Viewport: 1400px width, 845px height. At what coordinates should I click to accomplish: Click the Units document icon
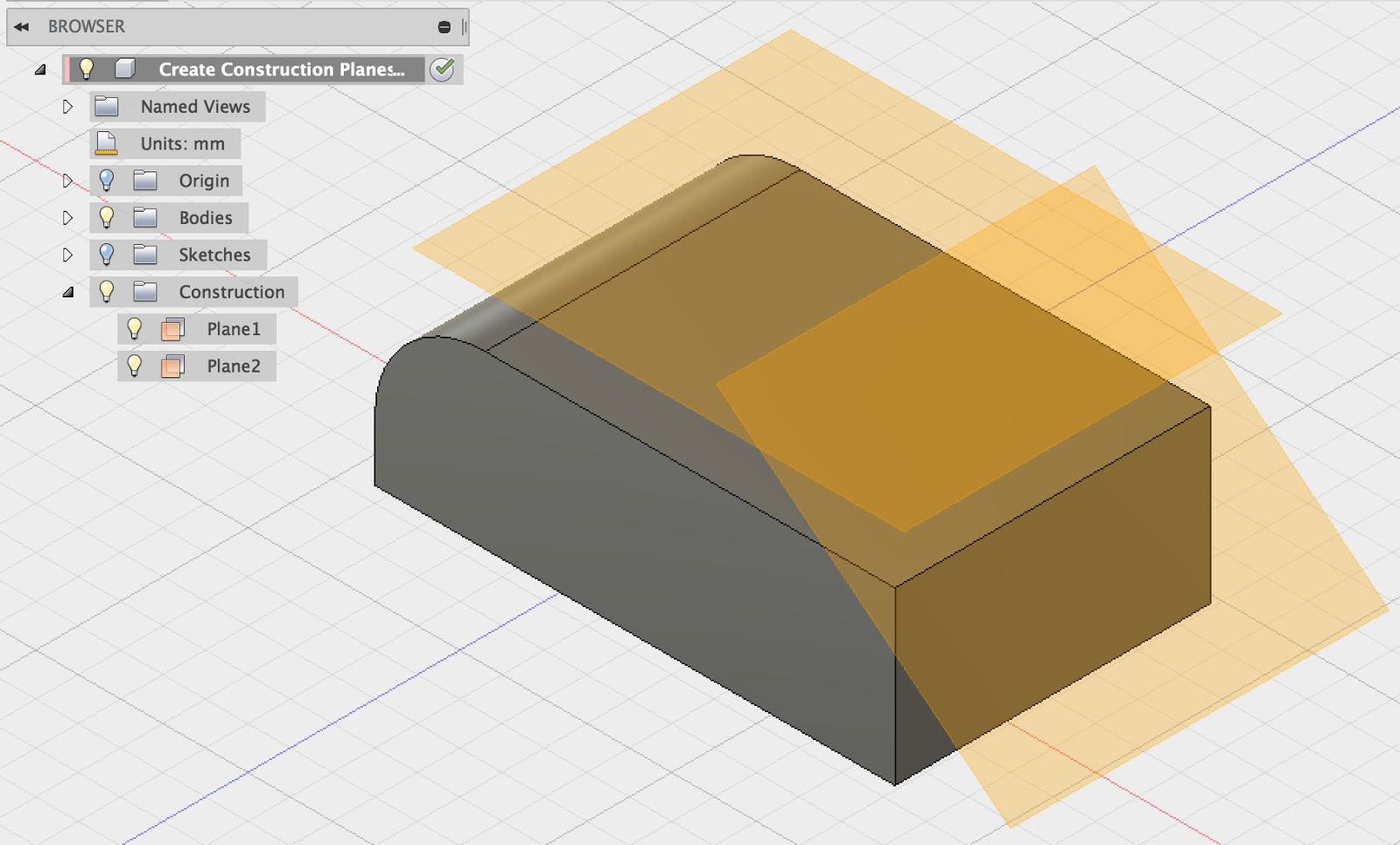tap(107, 143)
